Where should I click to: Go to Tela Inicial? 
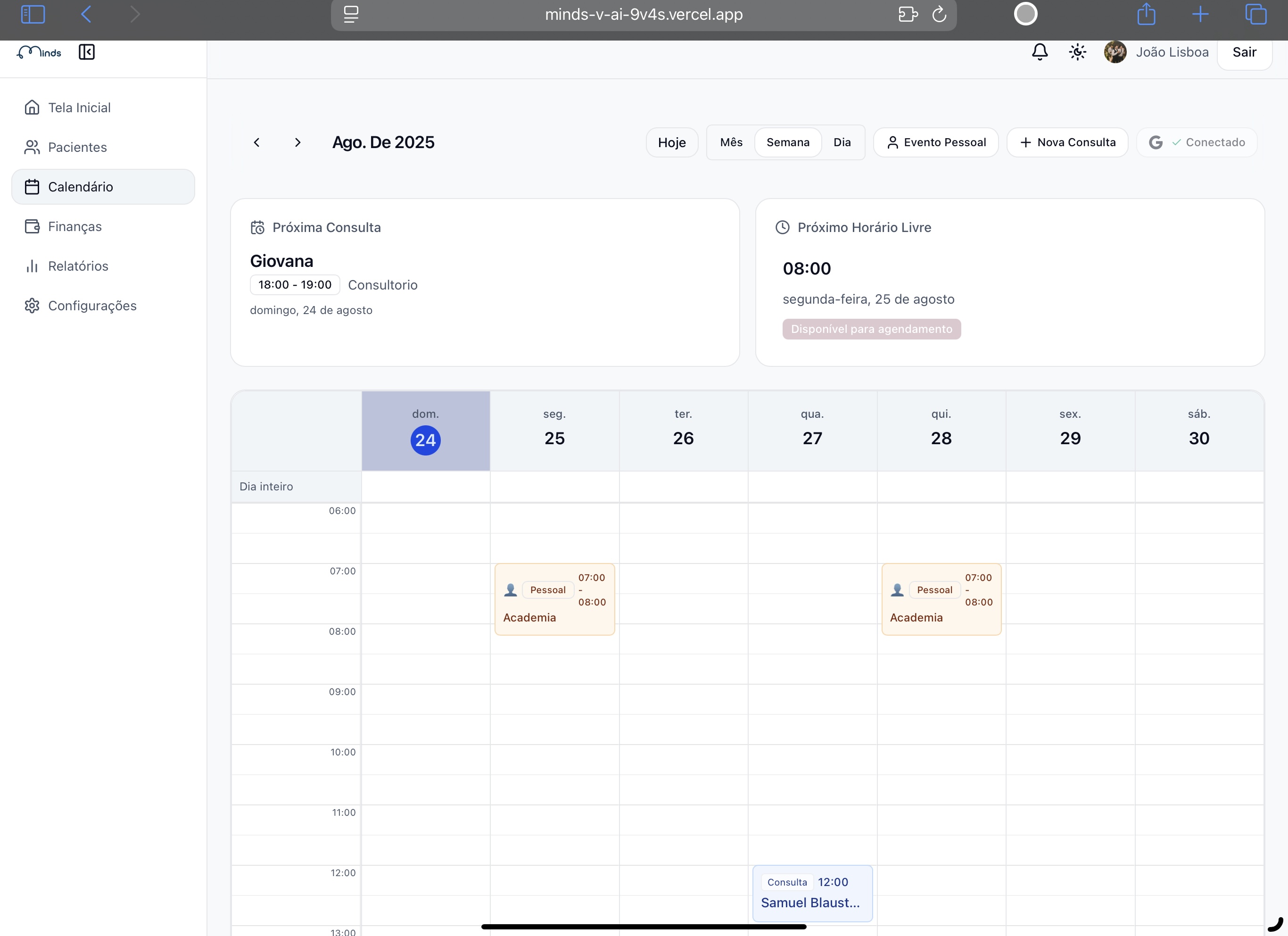tap(103, 108)
